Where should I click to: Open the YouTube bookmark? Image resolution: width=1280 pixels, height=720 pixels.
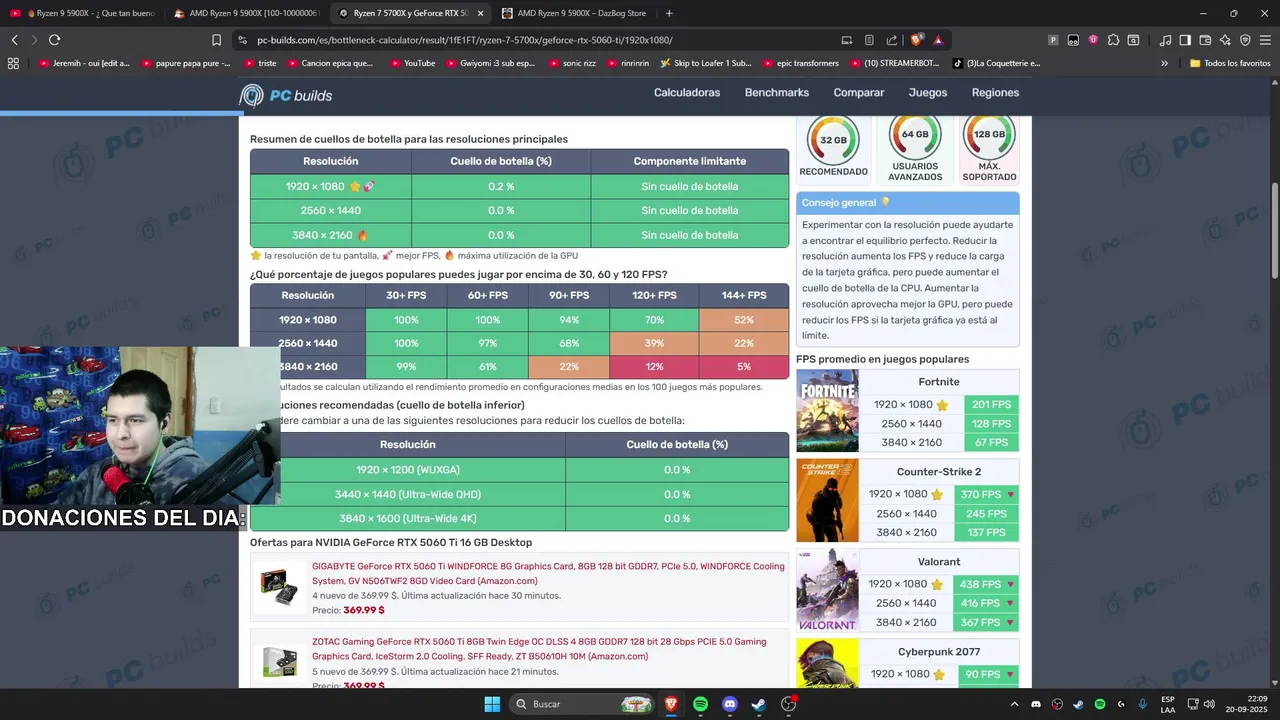[x=413, y=63]
